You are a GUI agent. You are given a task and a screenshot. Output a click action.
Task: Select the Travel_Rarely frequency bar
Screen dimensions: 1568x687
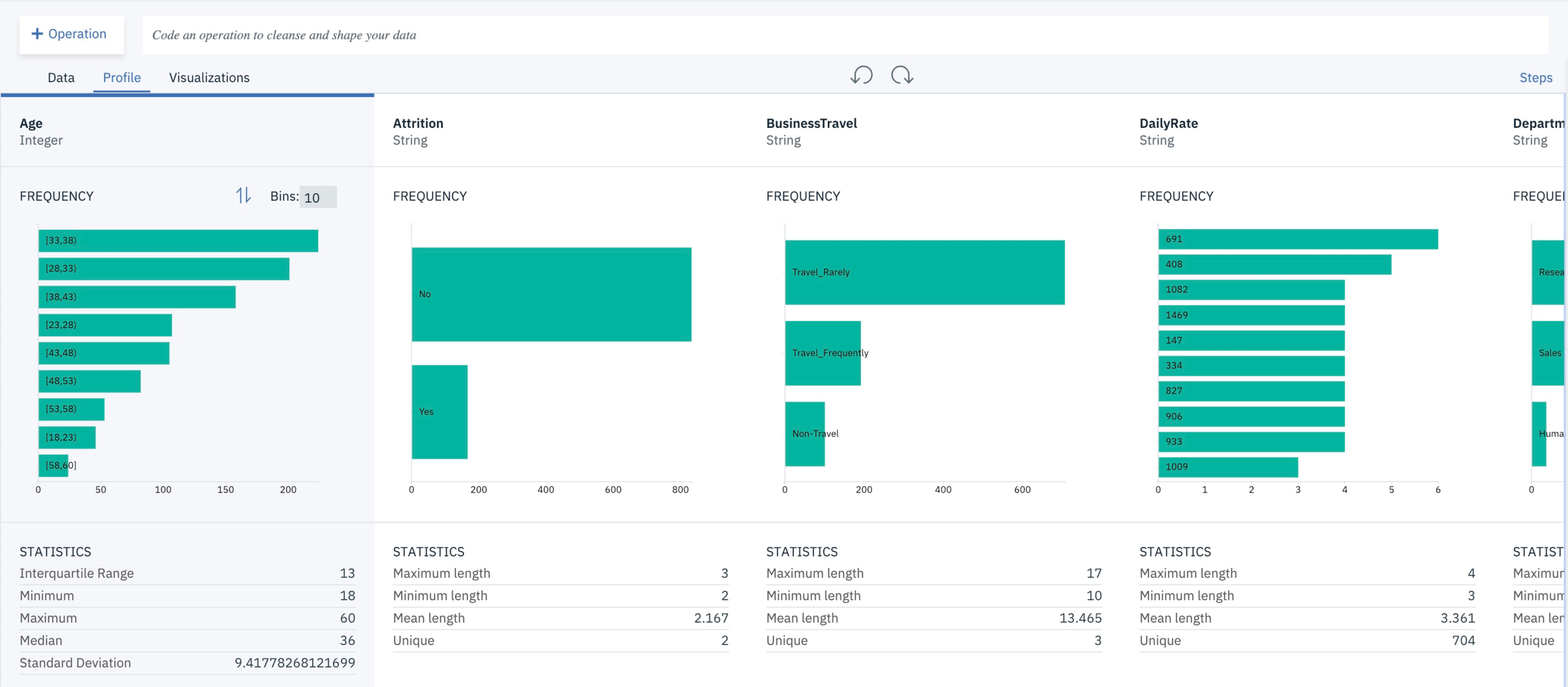click(924, 272)
